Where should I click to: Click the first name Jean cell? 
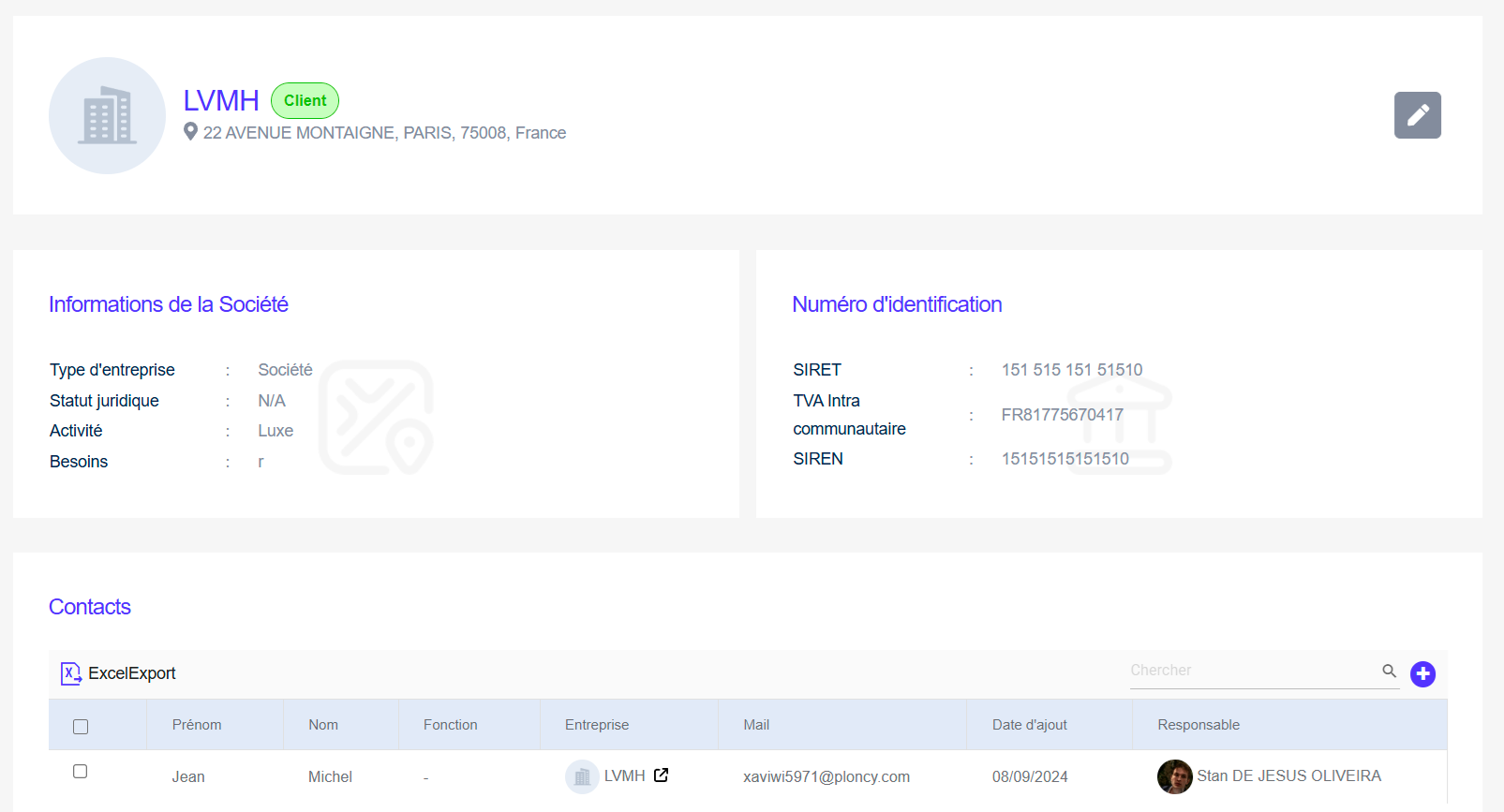[188, 776]
